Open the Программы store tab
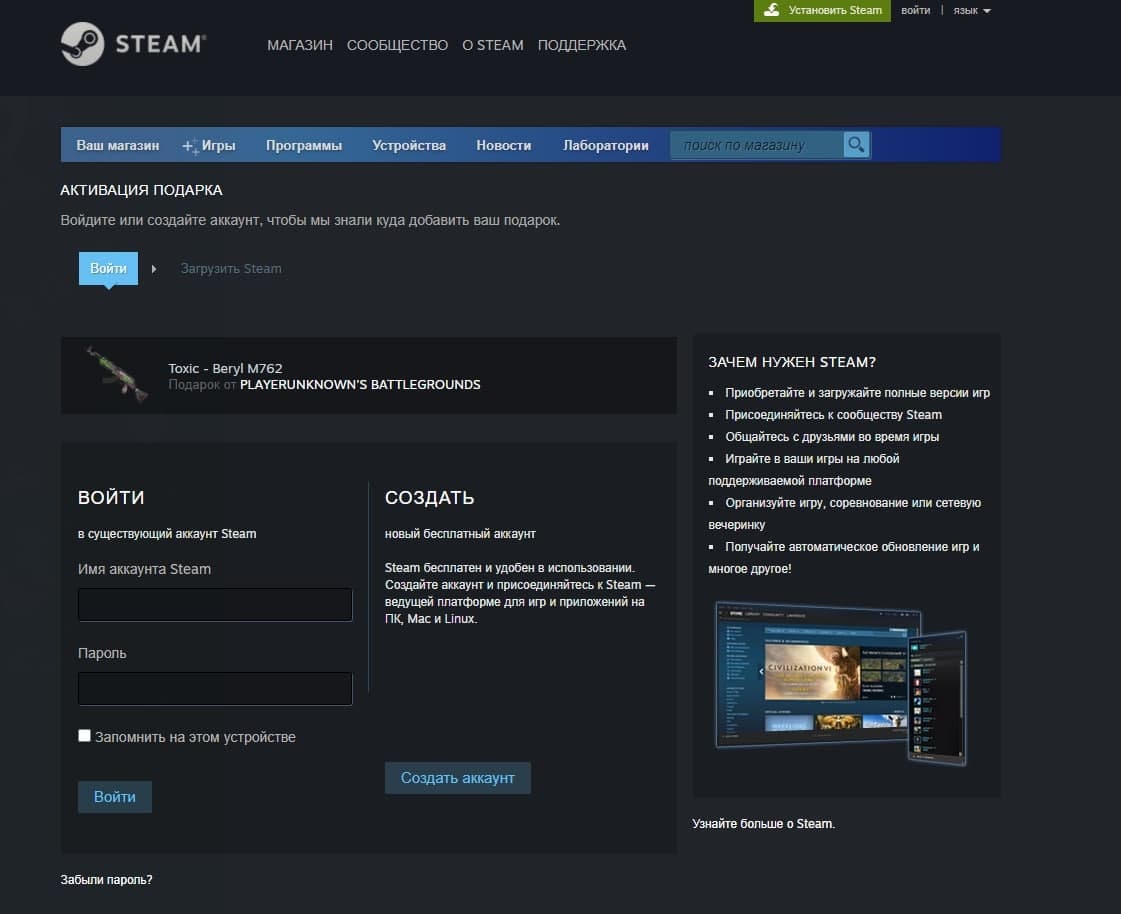This screenshot has width=1121, height=914. tap(304, 145)
